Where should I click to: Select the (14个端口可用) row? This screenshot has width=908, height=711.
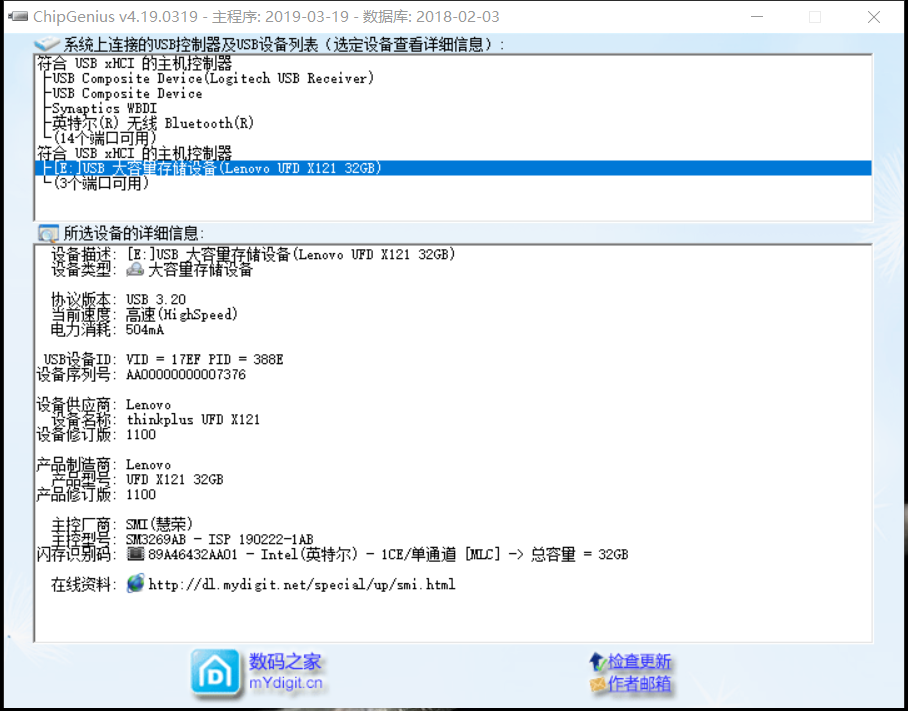[104, 138]
